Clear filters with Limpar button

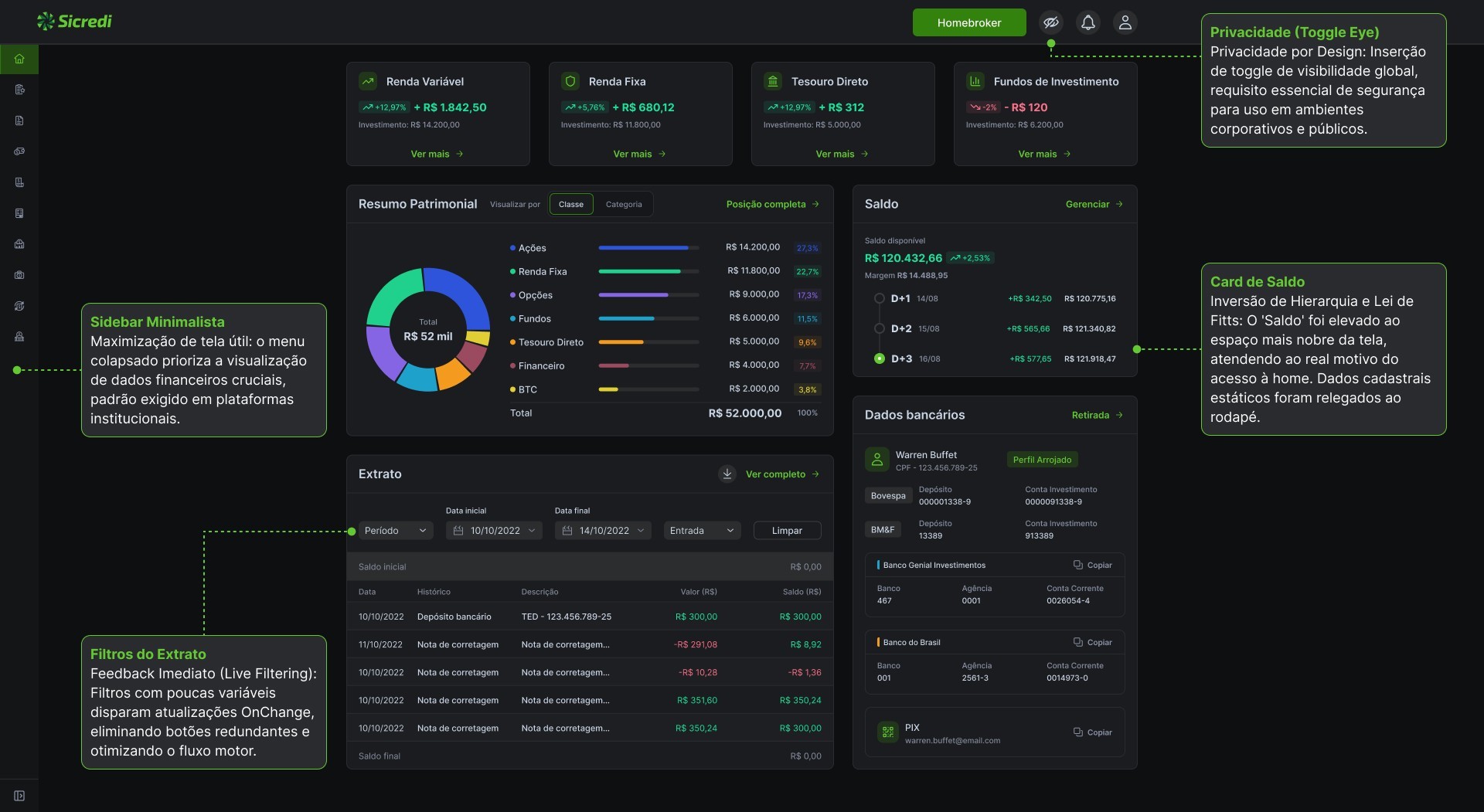point(787,531)
